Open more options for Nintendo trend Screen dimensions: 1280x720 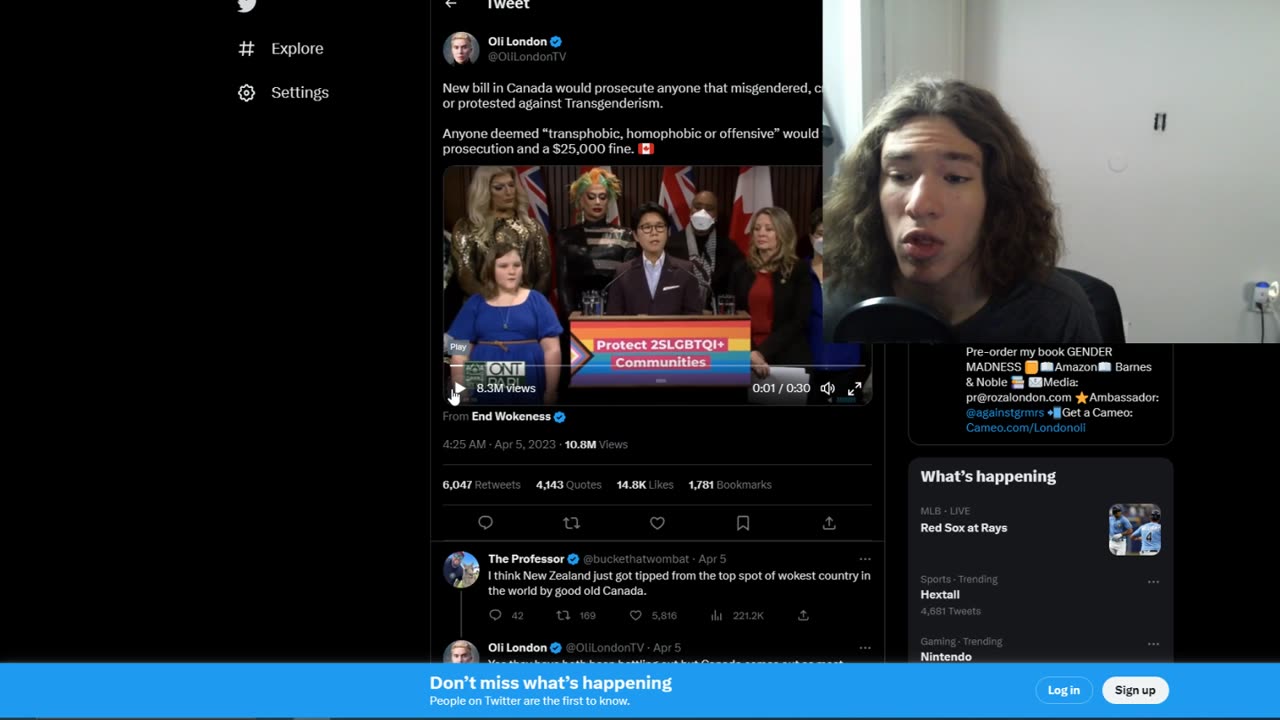[1153, 644]
